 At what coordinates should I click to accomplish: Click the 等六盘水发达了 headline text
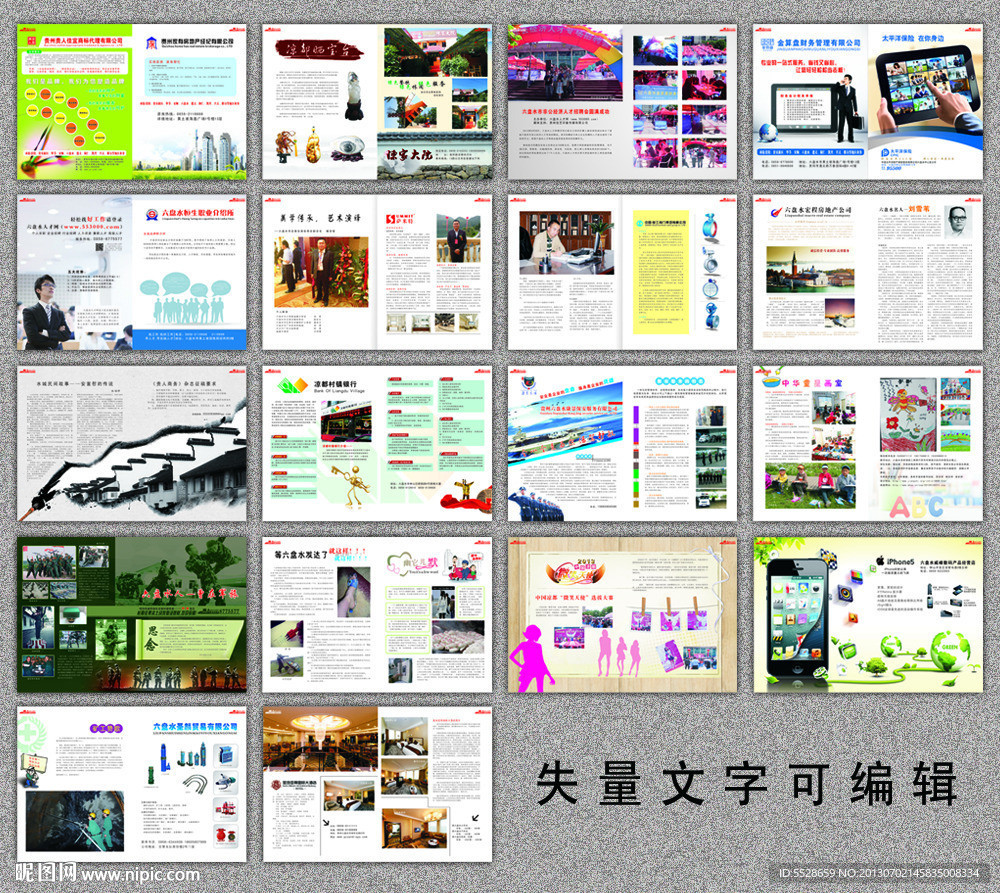[301, 554]
